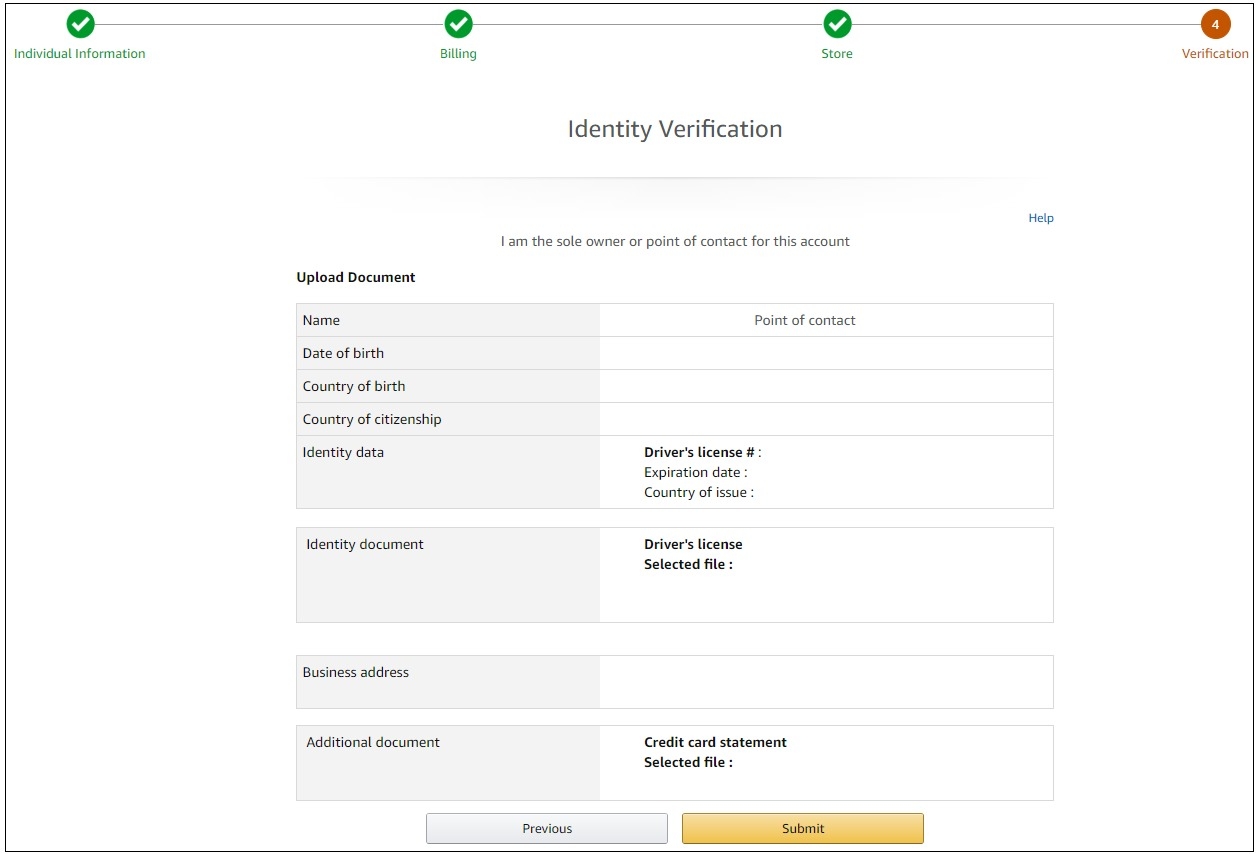1259x854 pixels.
Task: Click the Verification step label
Action: [1214, 53]
